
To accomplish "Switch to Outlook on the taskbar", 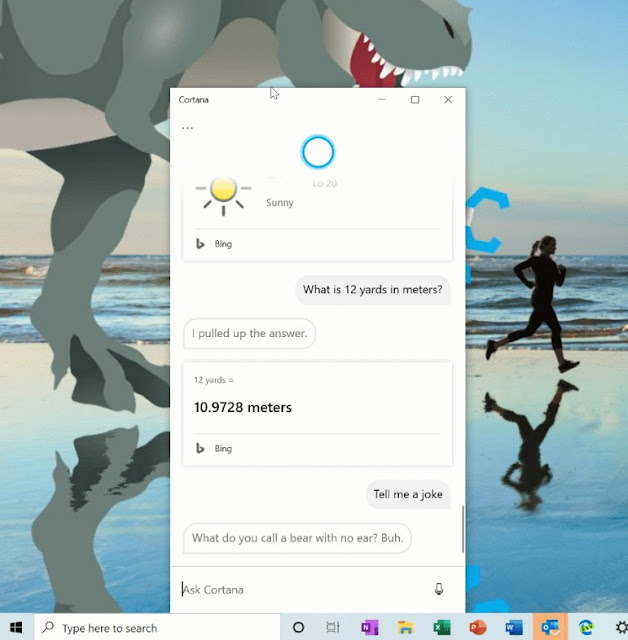I will [550, 627].
